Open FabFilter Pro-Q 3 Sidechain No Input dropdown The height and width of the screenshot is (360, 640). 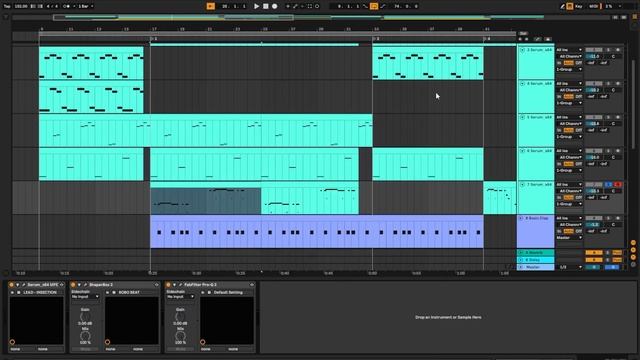[180, 297]
